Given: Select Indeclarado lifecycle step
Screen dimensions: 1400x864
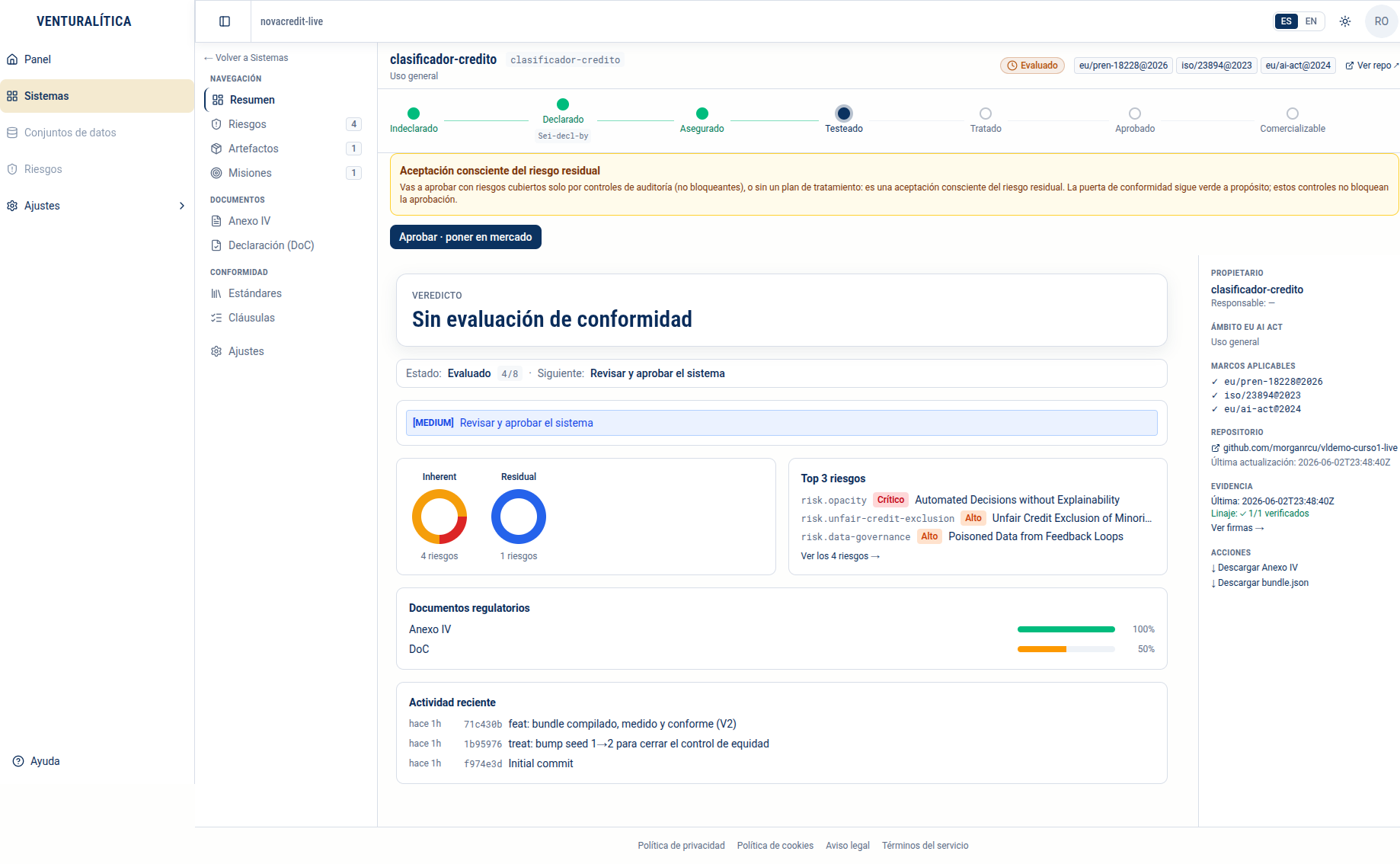Looking at the screenshot, I should (414, 120).
